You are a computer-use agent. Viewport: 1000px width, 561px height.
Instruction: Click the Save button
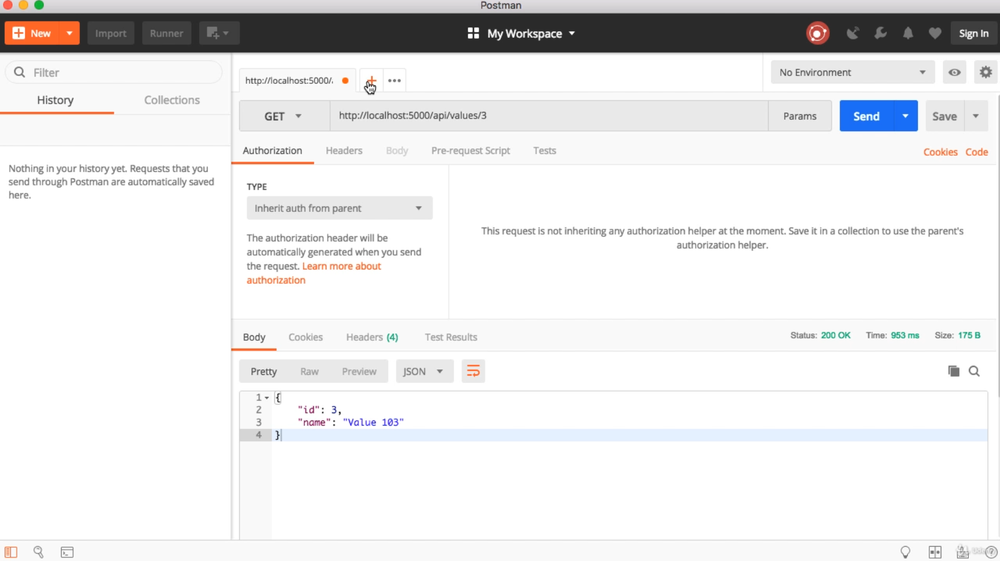(x=945, y=116)
